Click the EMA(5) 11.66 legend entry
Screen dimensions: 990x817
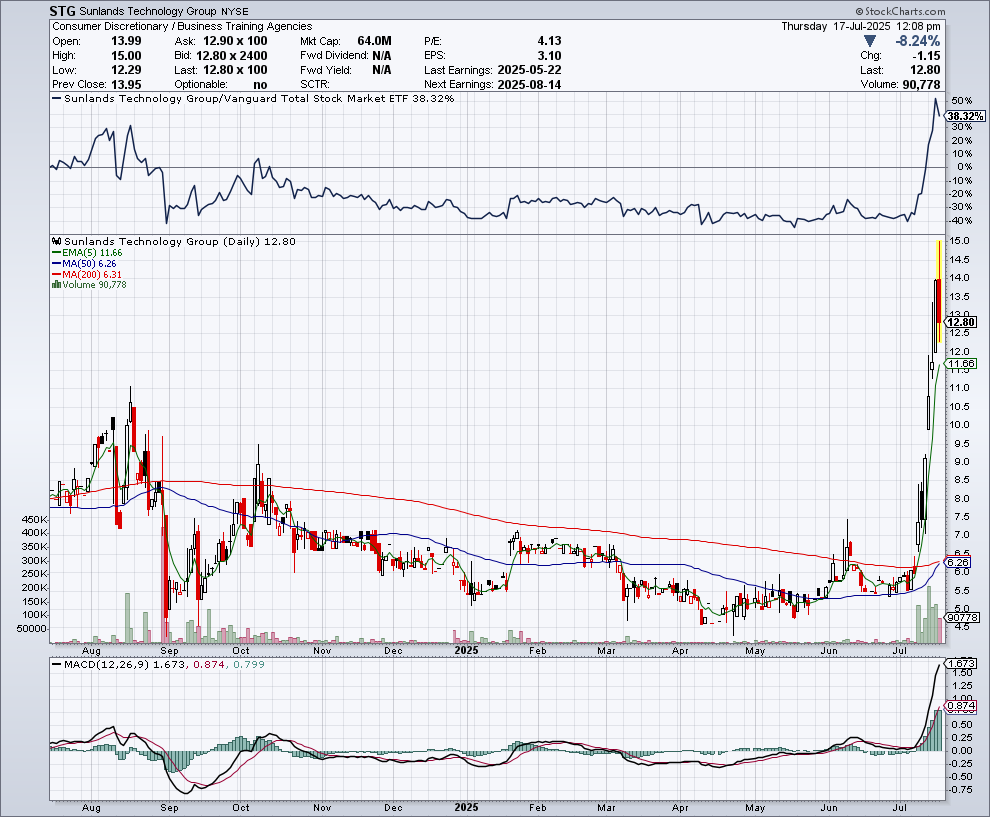[x=87, y=253]
